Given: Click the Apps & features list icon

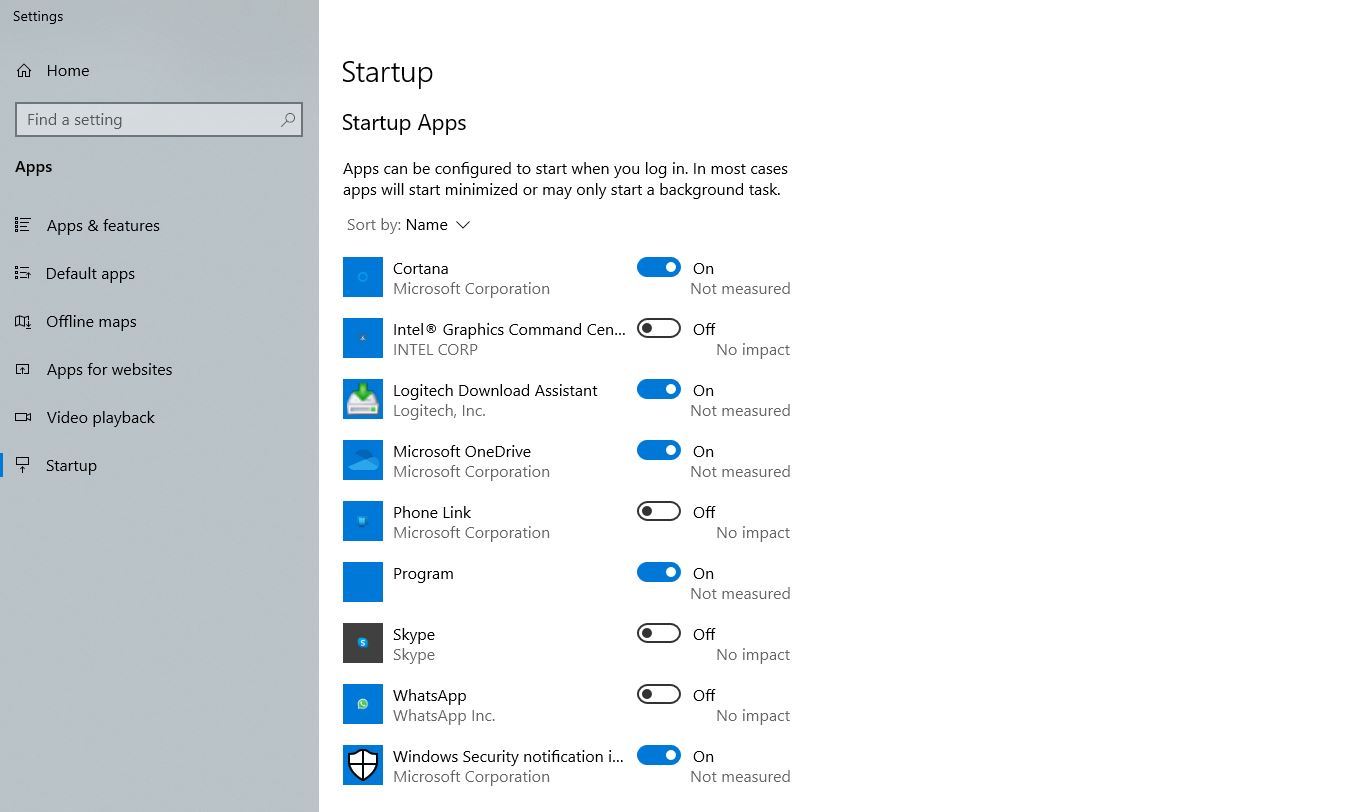Looking at the screenshot, I should tap(23, 225).
